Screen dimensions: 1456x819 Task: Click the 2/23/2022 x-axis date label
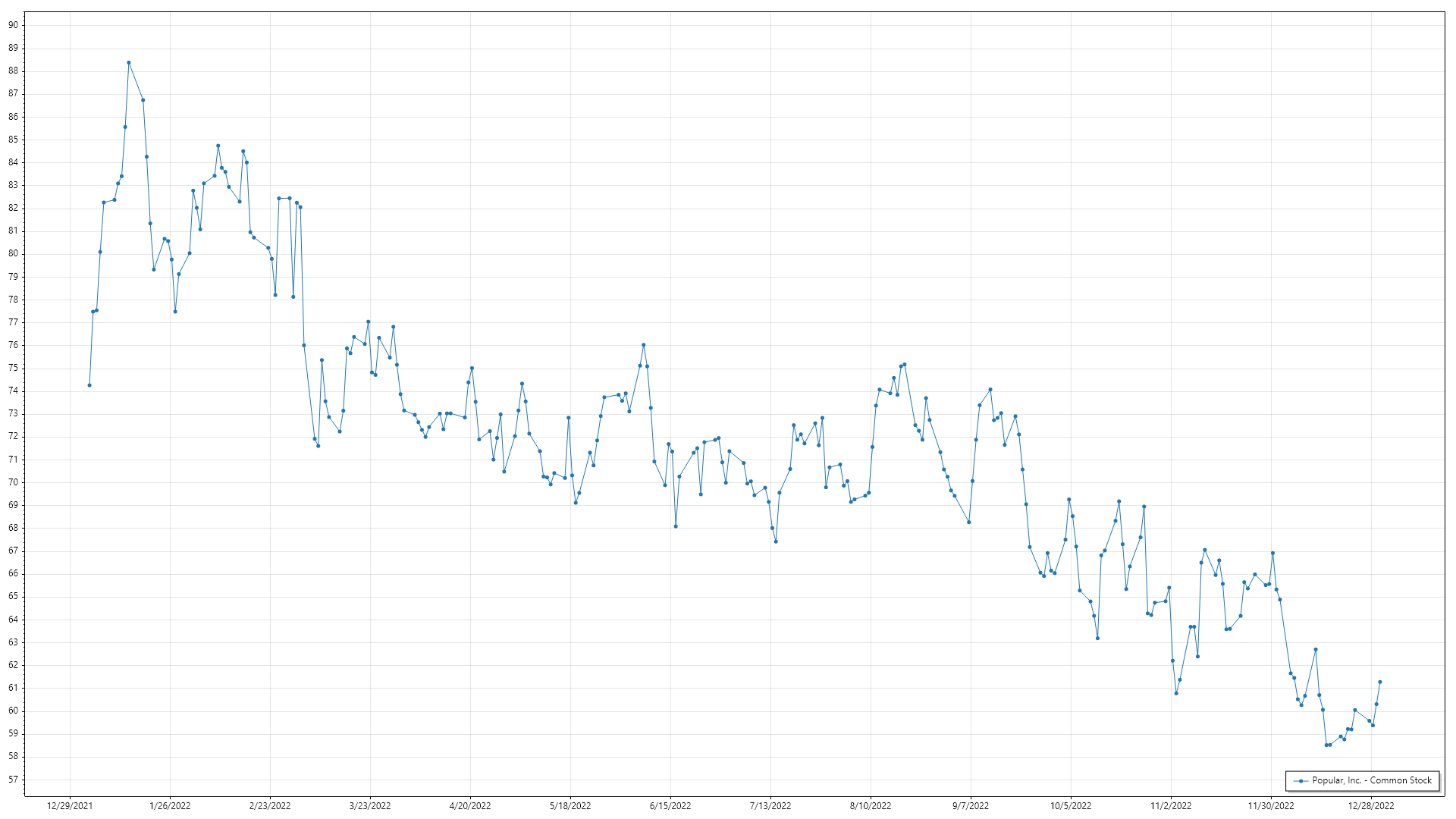click(270, 805)
